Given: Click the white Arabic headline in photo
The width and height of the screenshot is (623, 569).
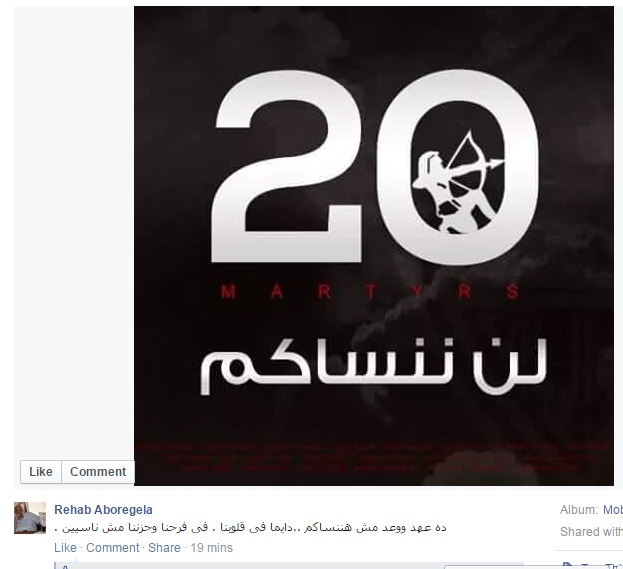Looking at the screenshot, I should click(373, 366).
